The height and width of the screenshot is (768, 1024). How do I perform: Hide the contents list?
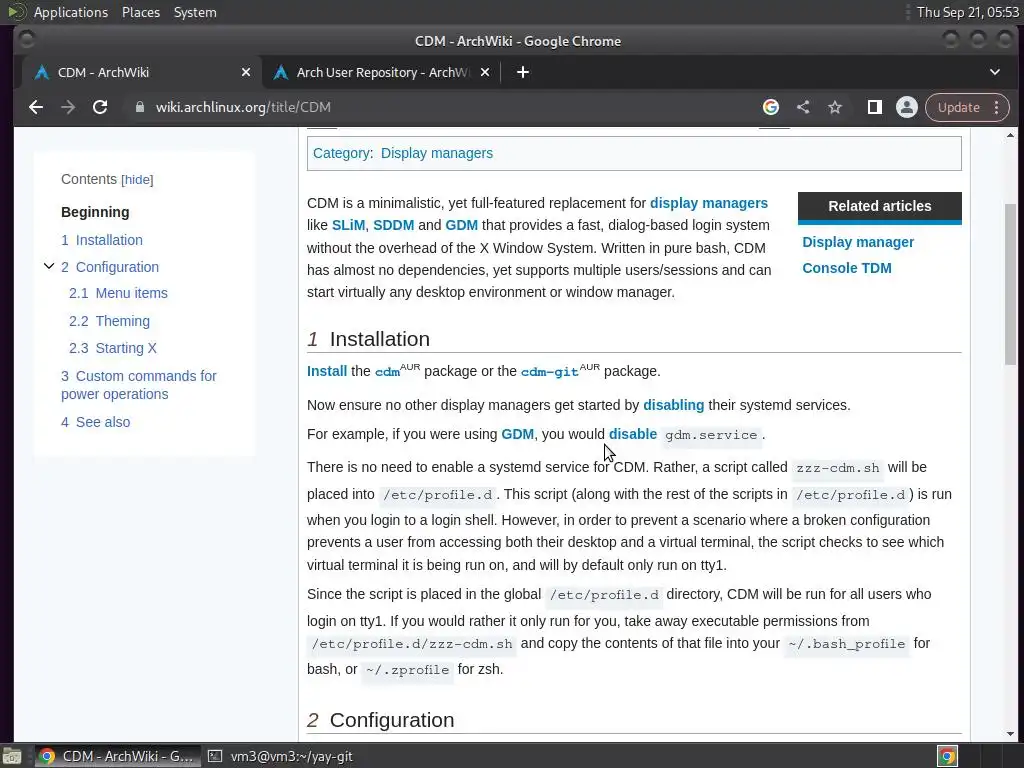pos(137,180)
